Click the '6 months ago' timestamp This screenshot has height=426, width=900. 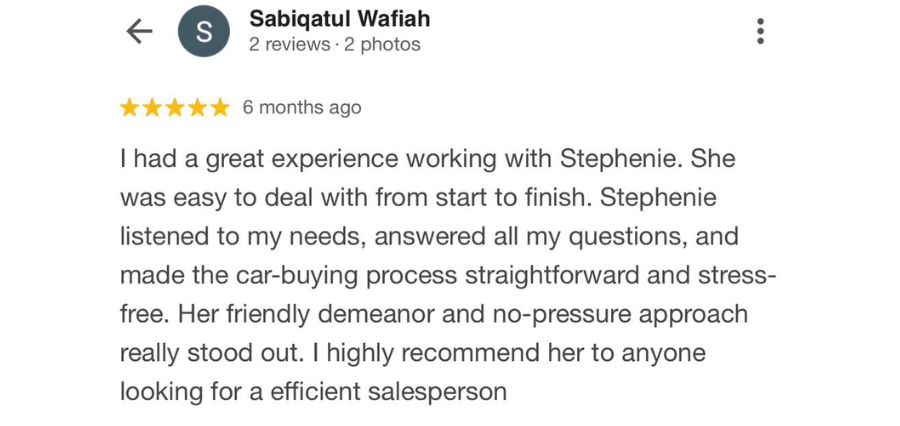coord(302,108)
